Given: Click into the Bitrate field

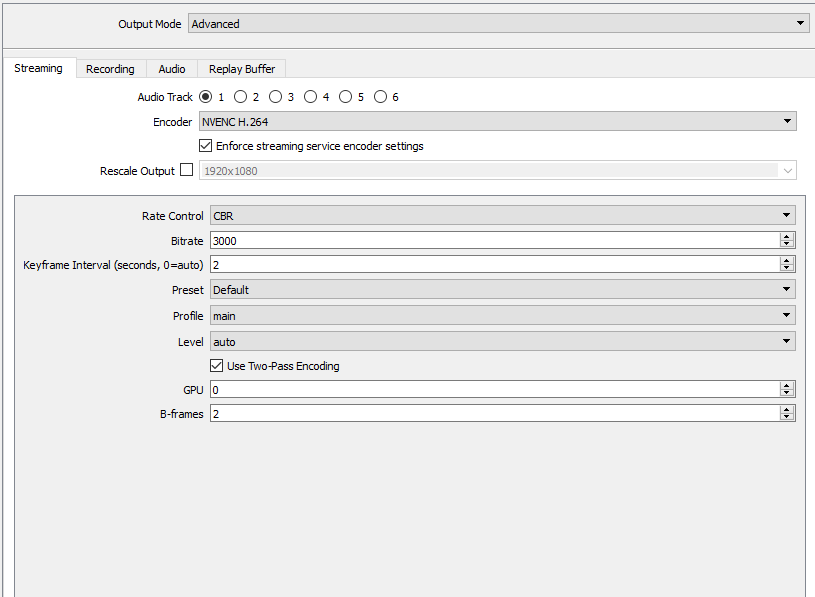Looking at the screenshot, I should coord(495,240).
